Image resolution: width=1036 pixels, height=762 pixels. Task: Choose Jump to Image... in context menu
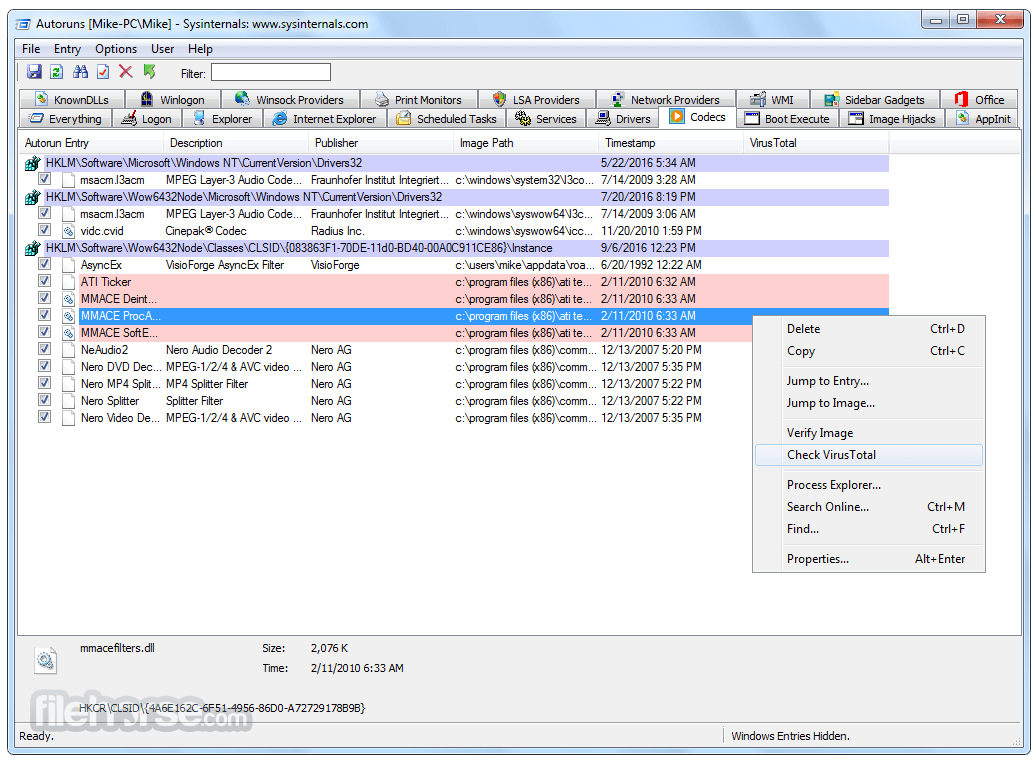coord(868,403)
